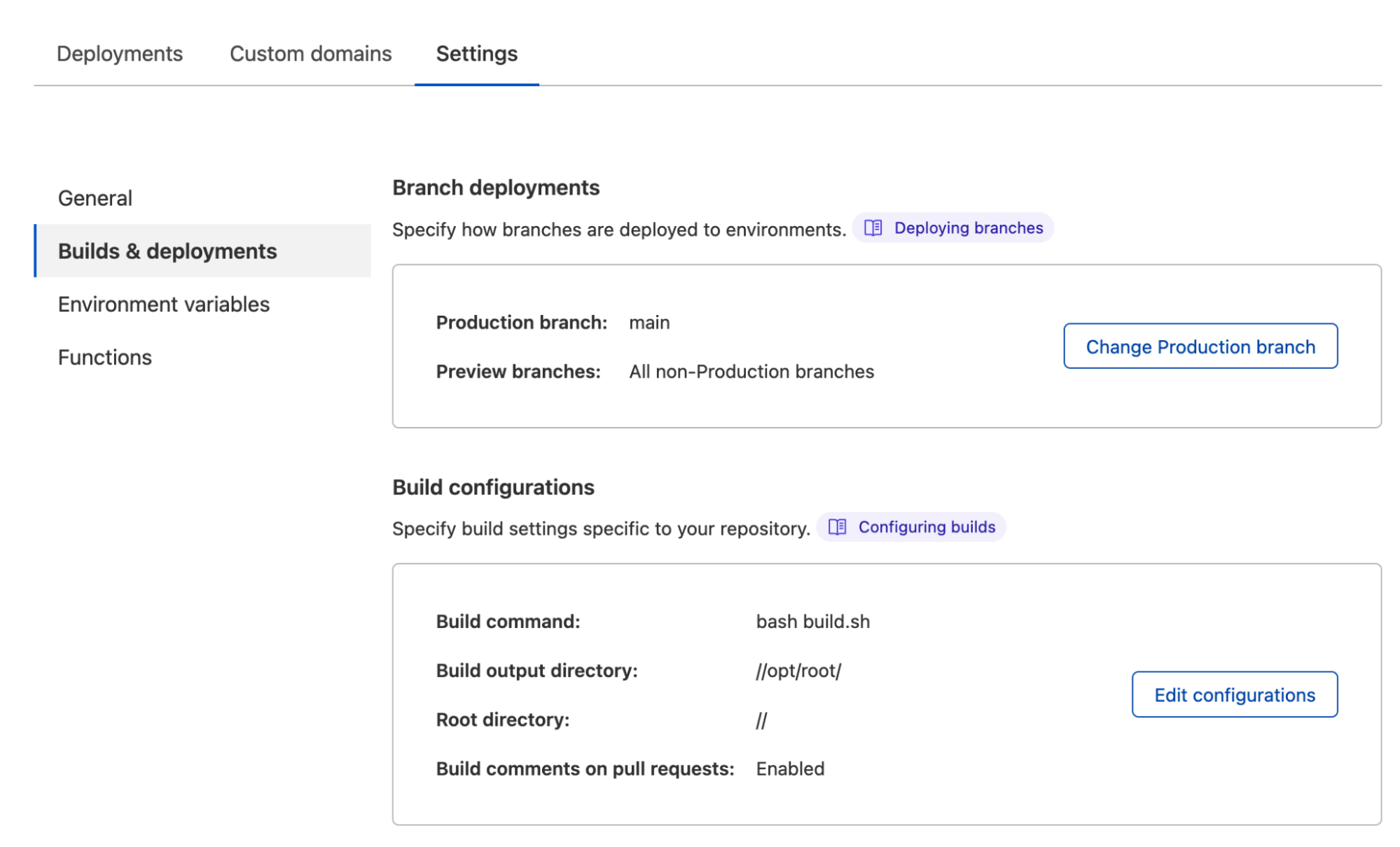The height and width of the screenshot is (847, 1400).
Task: Click the book icon beside Deploying branches
Action: (x=874, y=227)
